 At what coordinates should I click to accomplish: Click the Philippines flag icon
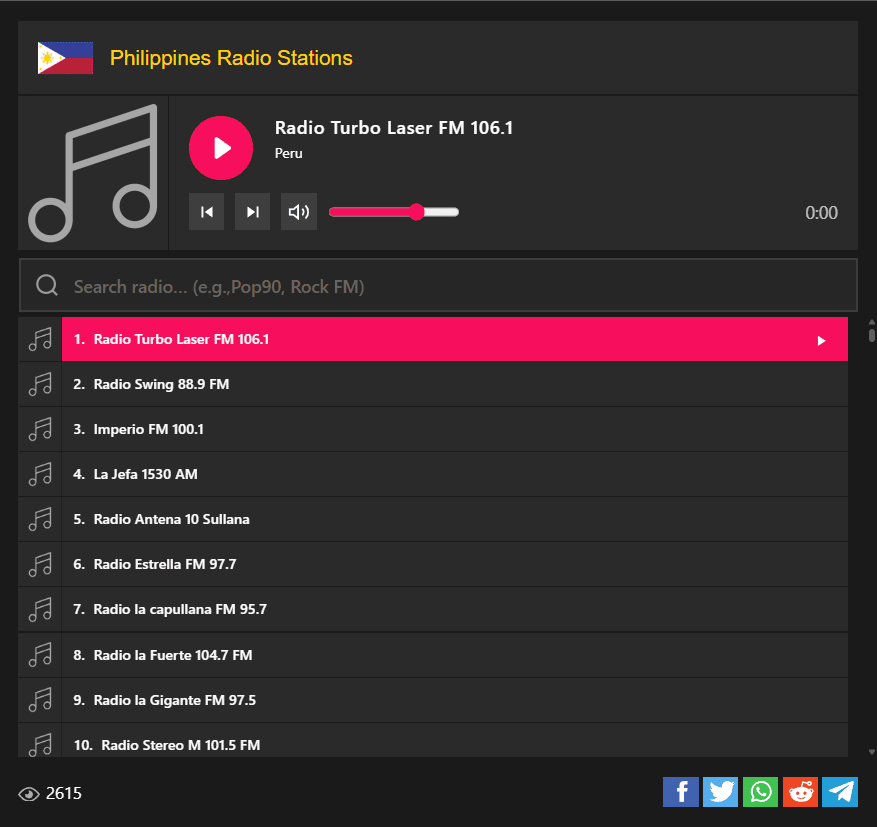coord(65,58)
